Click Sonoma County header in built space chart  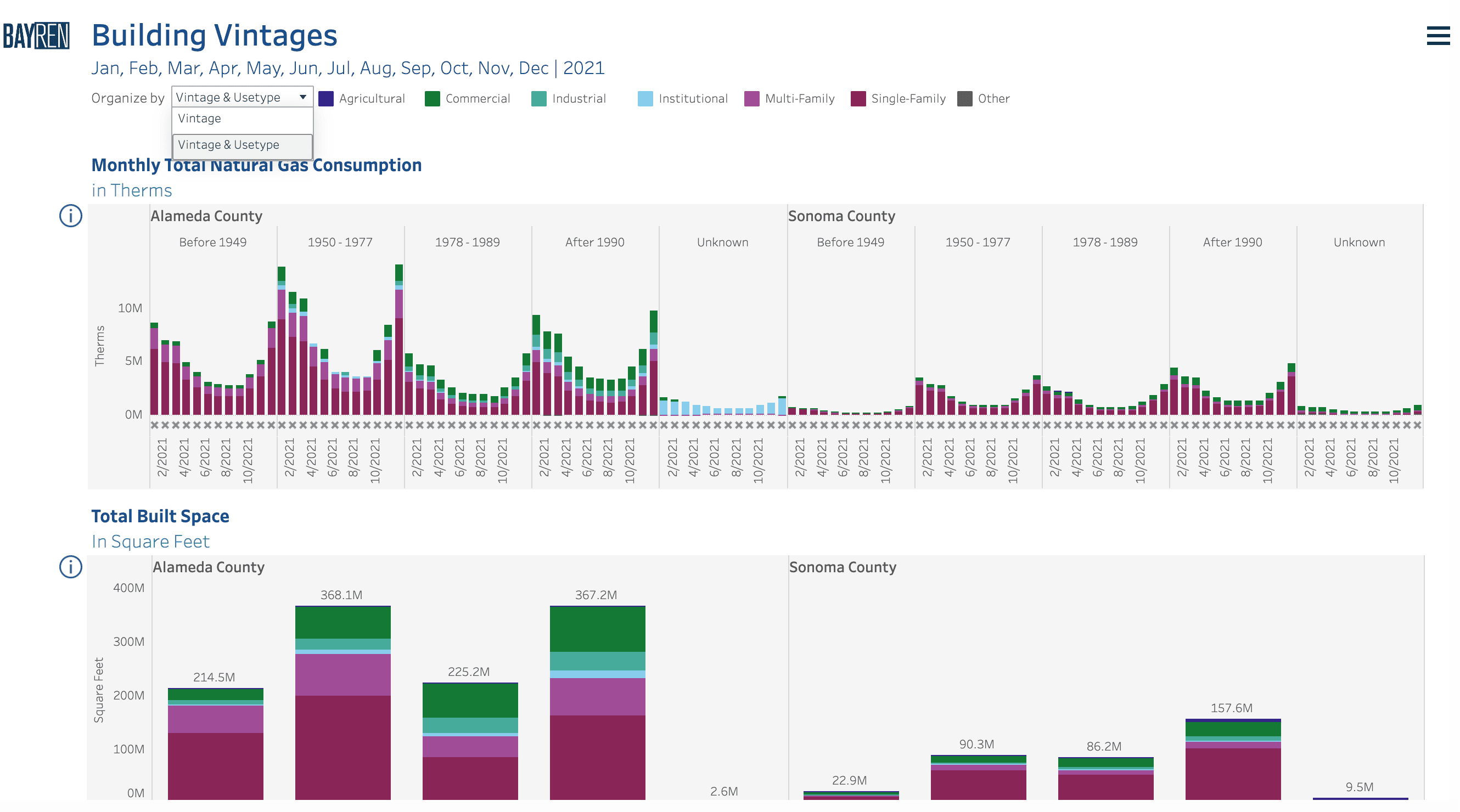[842, 567]
